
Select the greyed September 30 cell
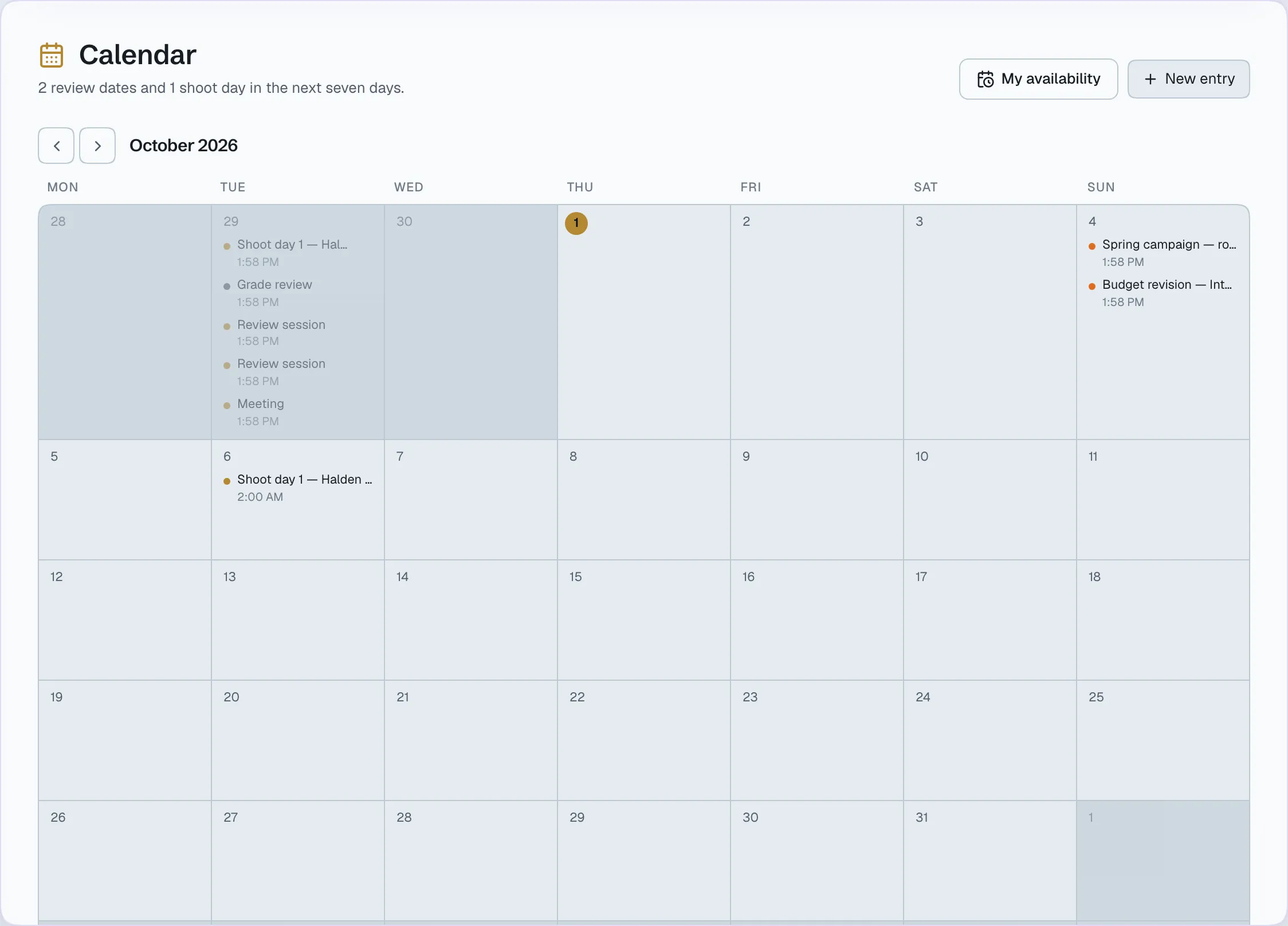pos(471,322)
